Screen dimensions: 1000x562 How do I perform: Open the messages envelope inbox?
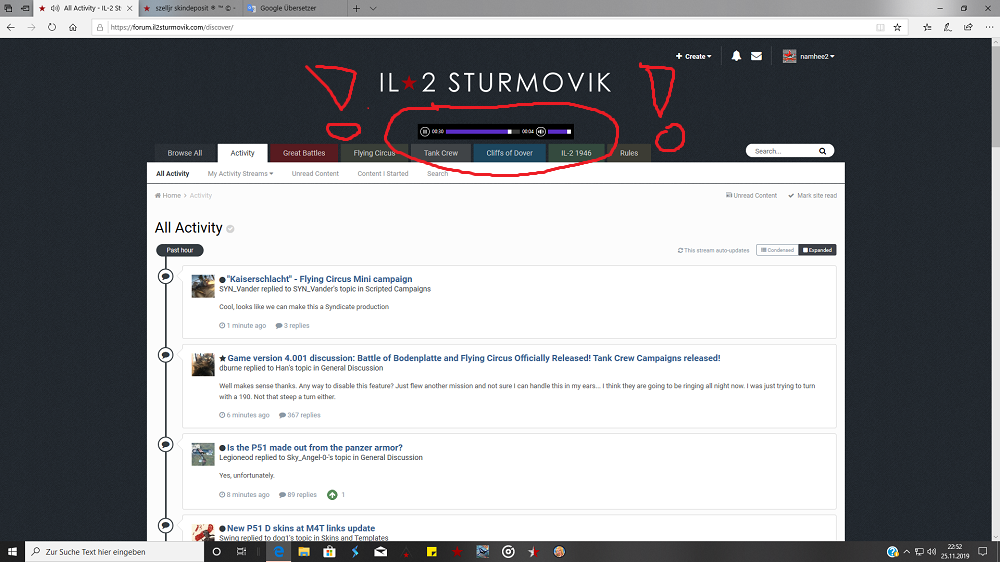756,56
